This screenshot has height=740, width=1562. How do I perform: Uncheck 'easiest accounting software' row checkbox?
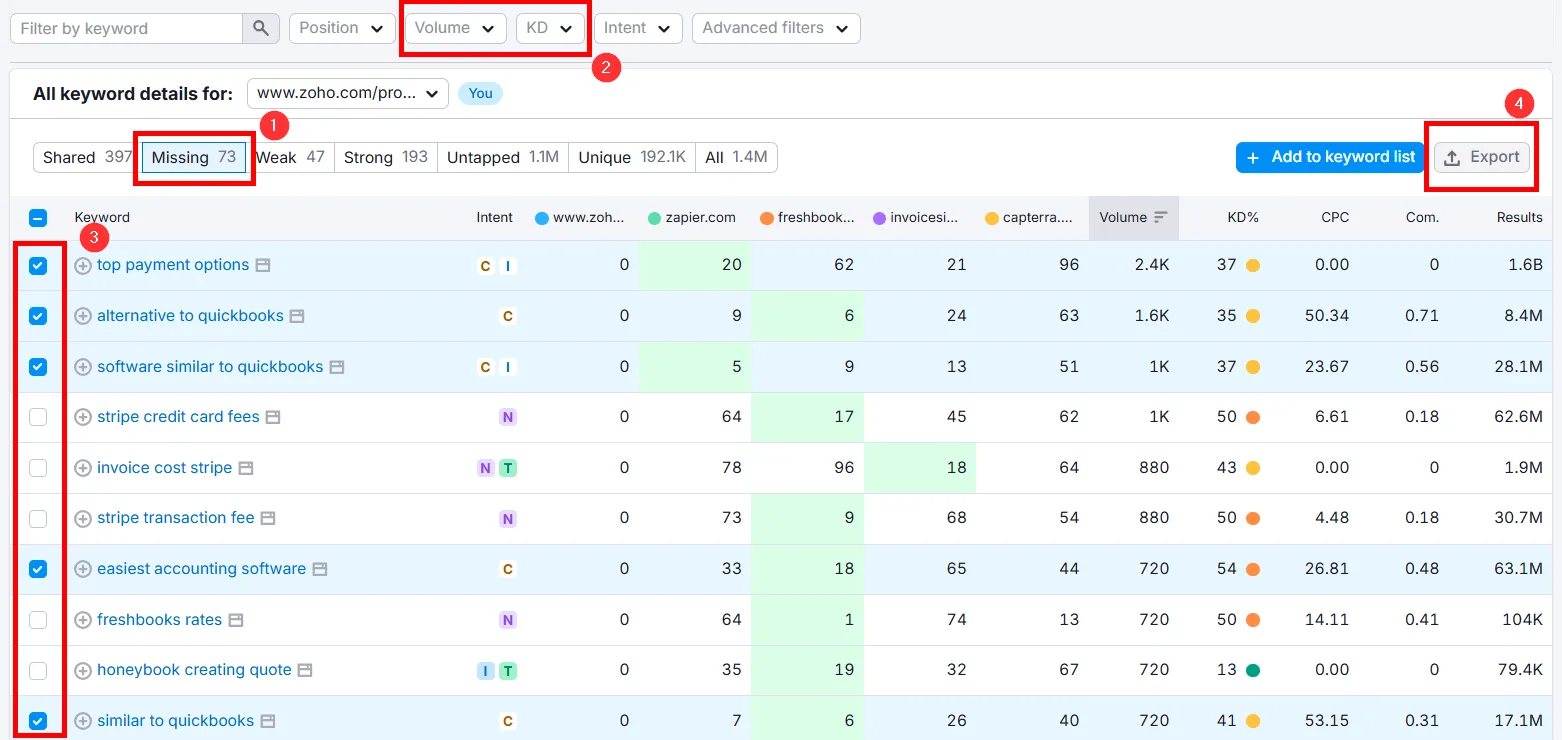click(38, 569)
